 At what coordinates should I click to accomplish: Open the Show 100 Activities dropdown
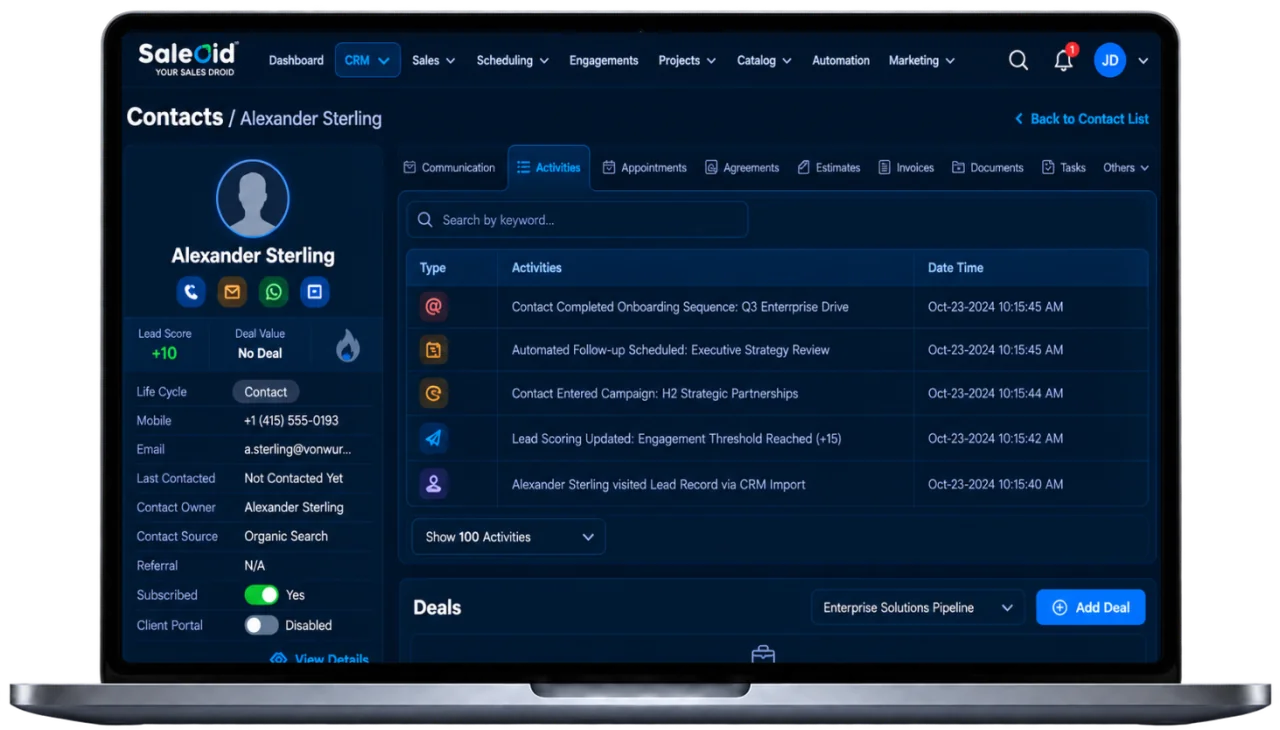tap(508, 537)
